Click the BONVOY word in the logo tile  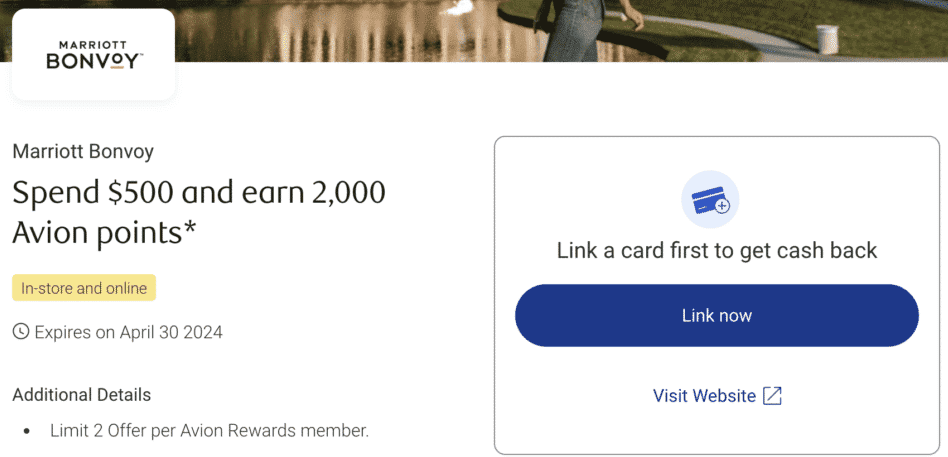click(x=94, y=62)
